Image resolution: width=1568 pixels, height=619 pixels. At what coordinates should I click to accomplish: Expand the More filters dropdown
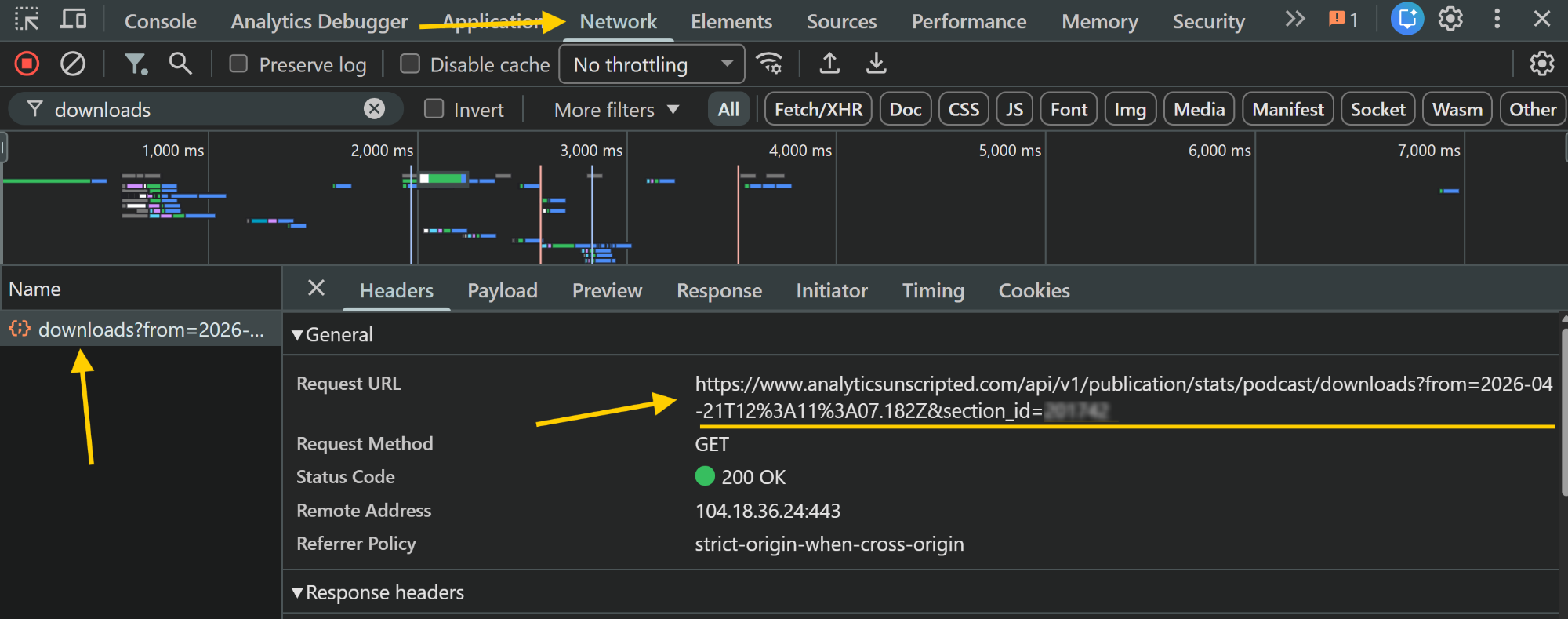[616, 110]
